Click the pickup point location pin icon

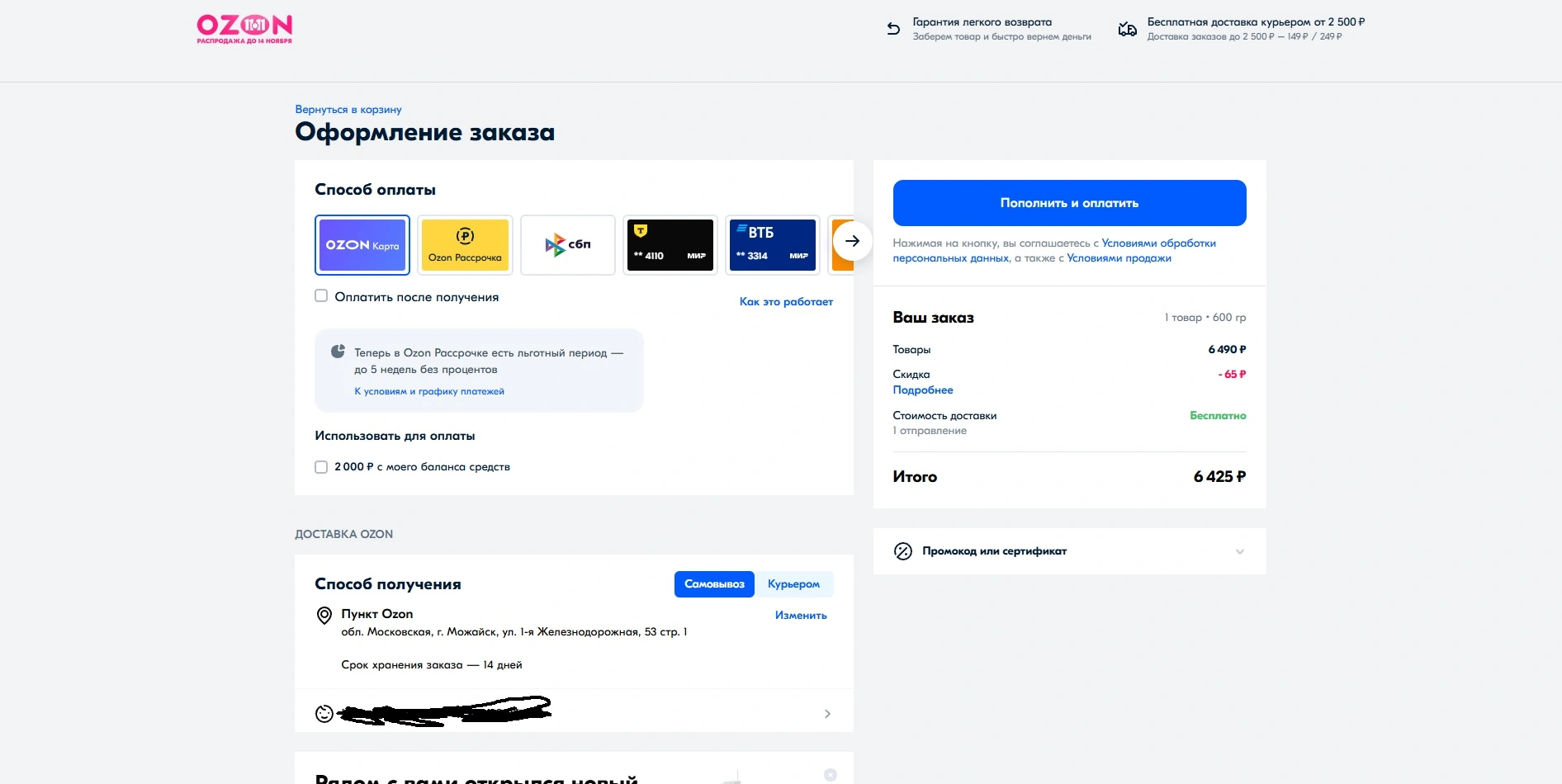point(324,616)
